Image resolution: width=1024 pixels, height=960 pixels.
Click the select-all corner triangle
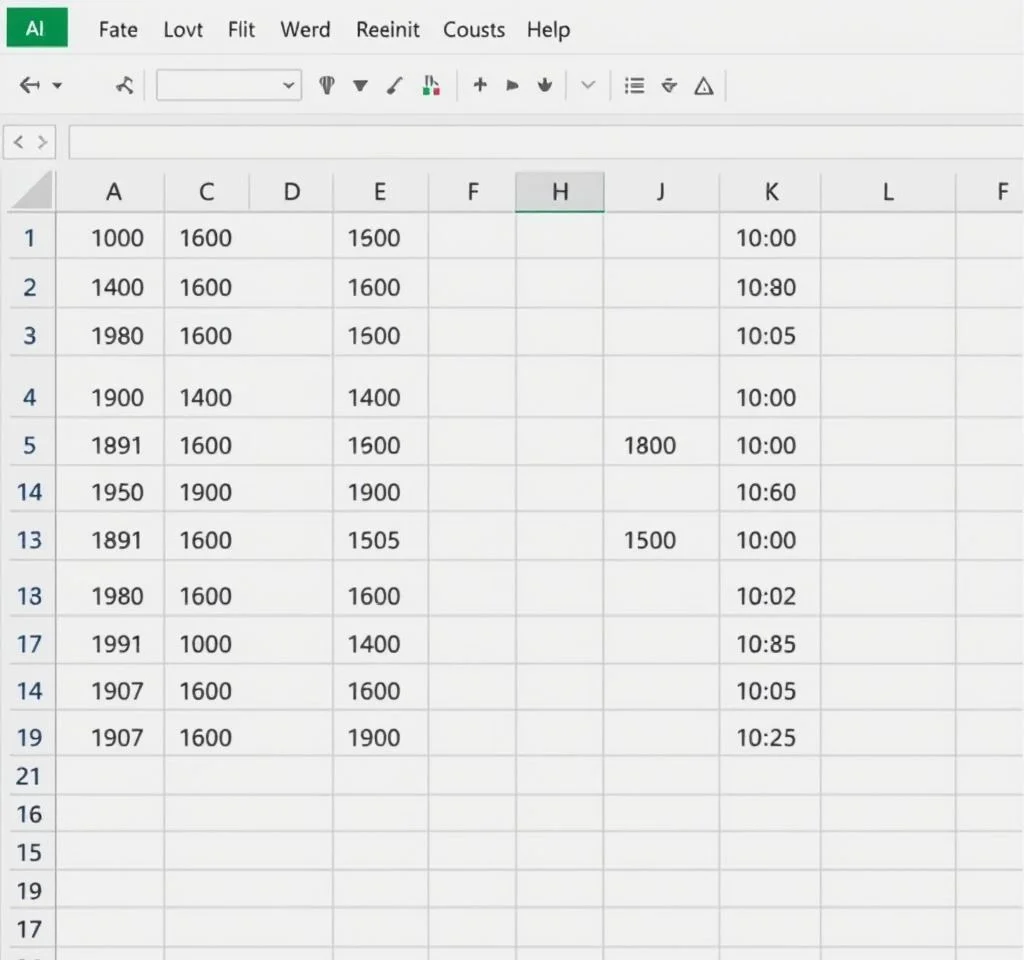tap(33, 192)
